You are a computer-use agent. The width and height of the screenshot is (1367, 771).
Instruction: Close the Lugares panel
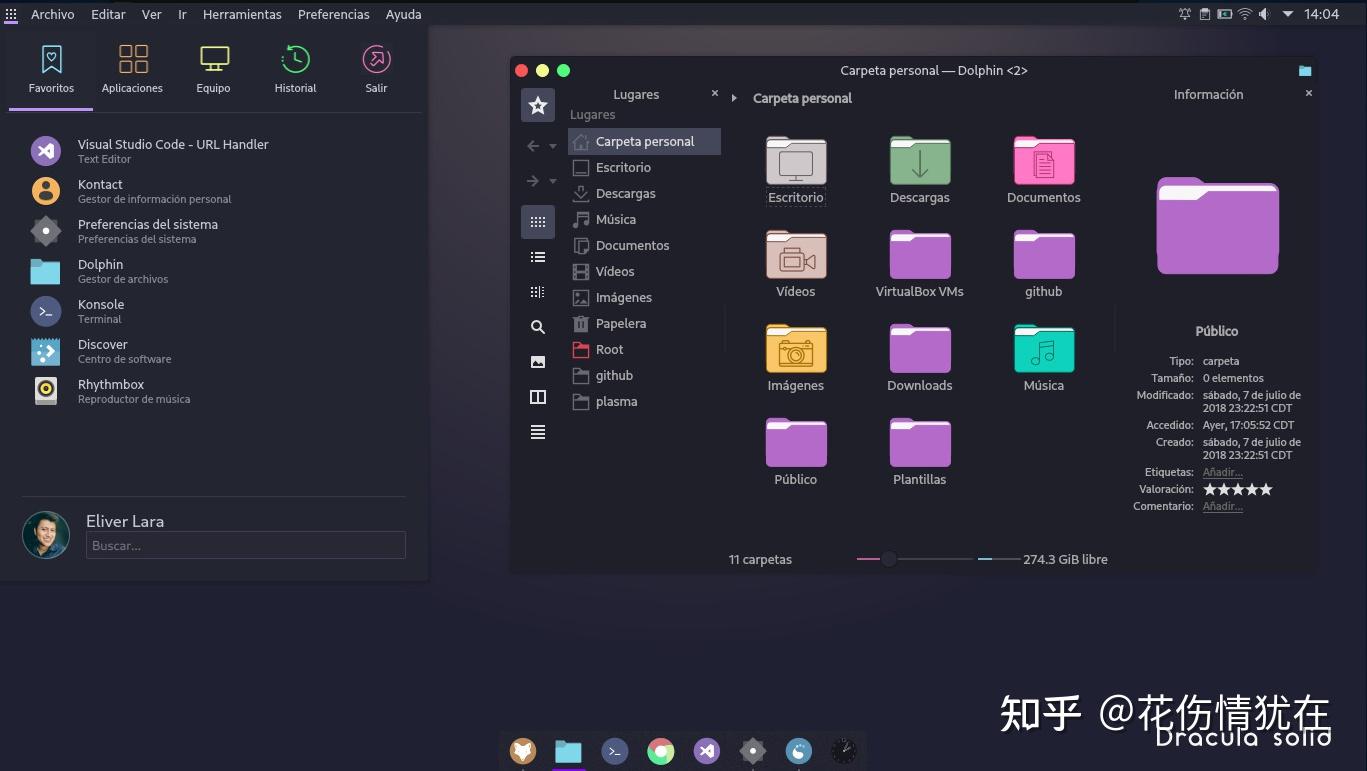[x=715, y=93]
